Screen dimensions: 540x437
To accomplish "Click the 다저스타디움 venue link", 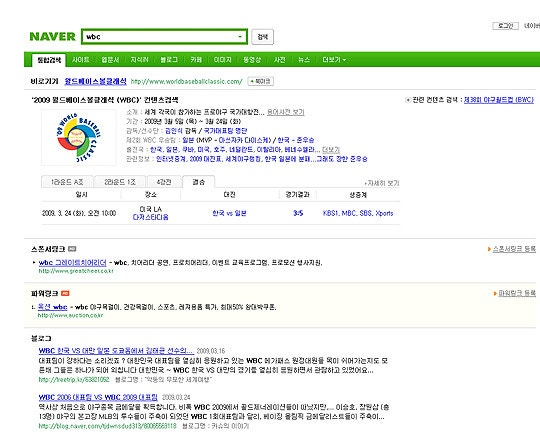I will [x=150, y=217].
